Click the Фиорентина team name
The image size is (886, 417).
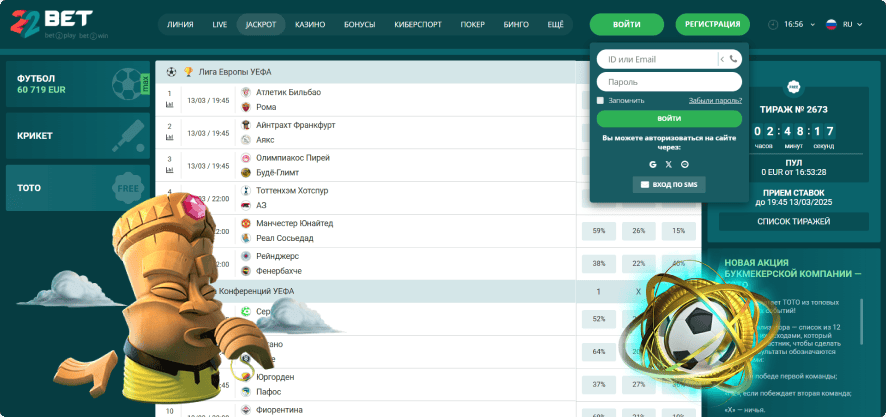(x=279, y=410)
